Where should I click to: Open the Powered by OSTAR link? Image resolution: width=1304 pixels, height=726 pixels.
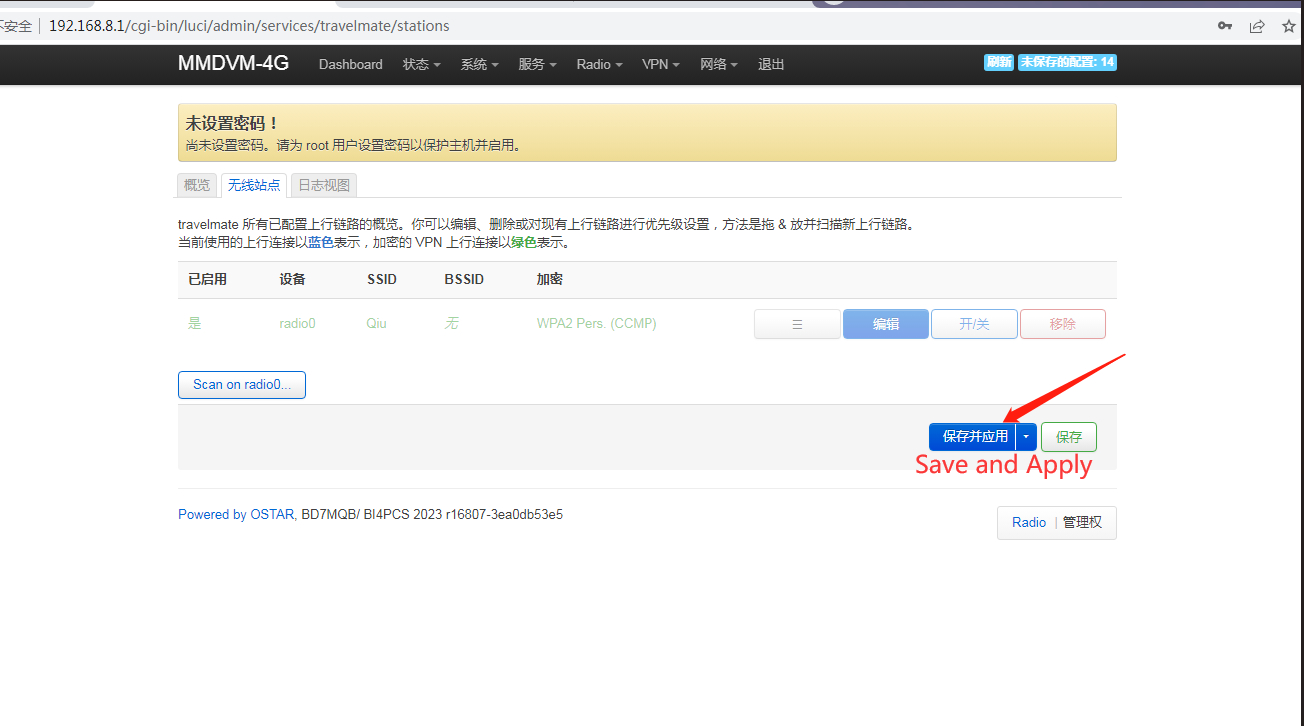click(x=236, y=515)
